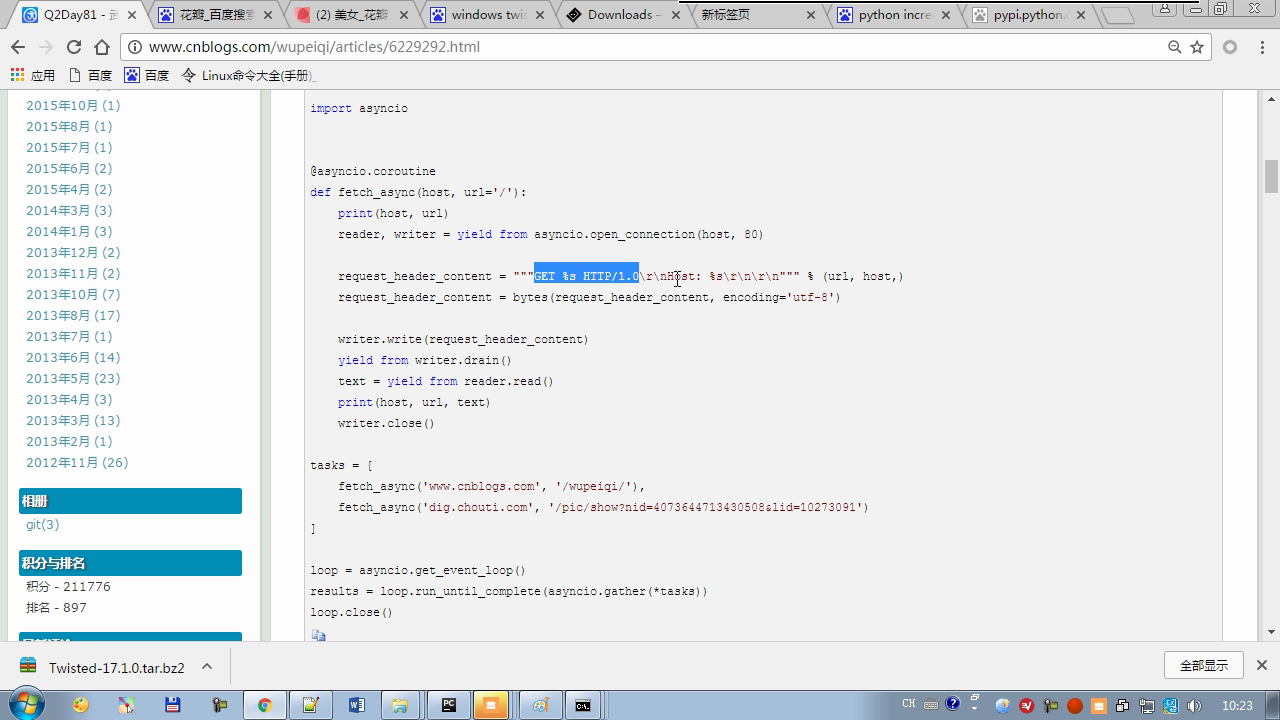Open the git(3) album link
Image resolution: width=1280 pixels, height=720 pixels.
pyautogui.click(x=43, y=524)
